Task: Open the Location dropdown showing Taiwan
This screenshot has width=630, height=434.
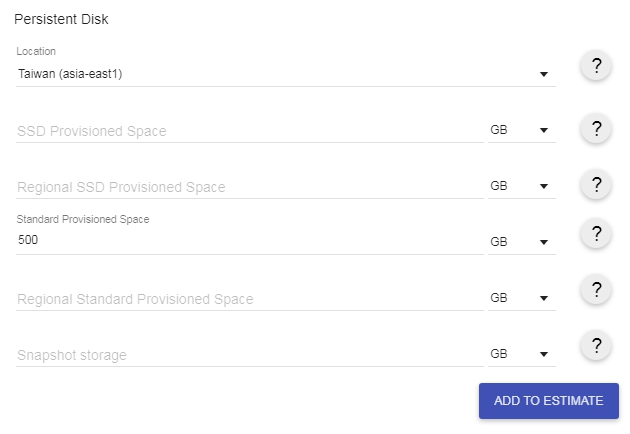Action: point(285,73)
